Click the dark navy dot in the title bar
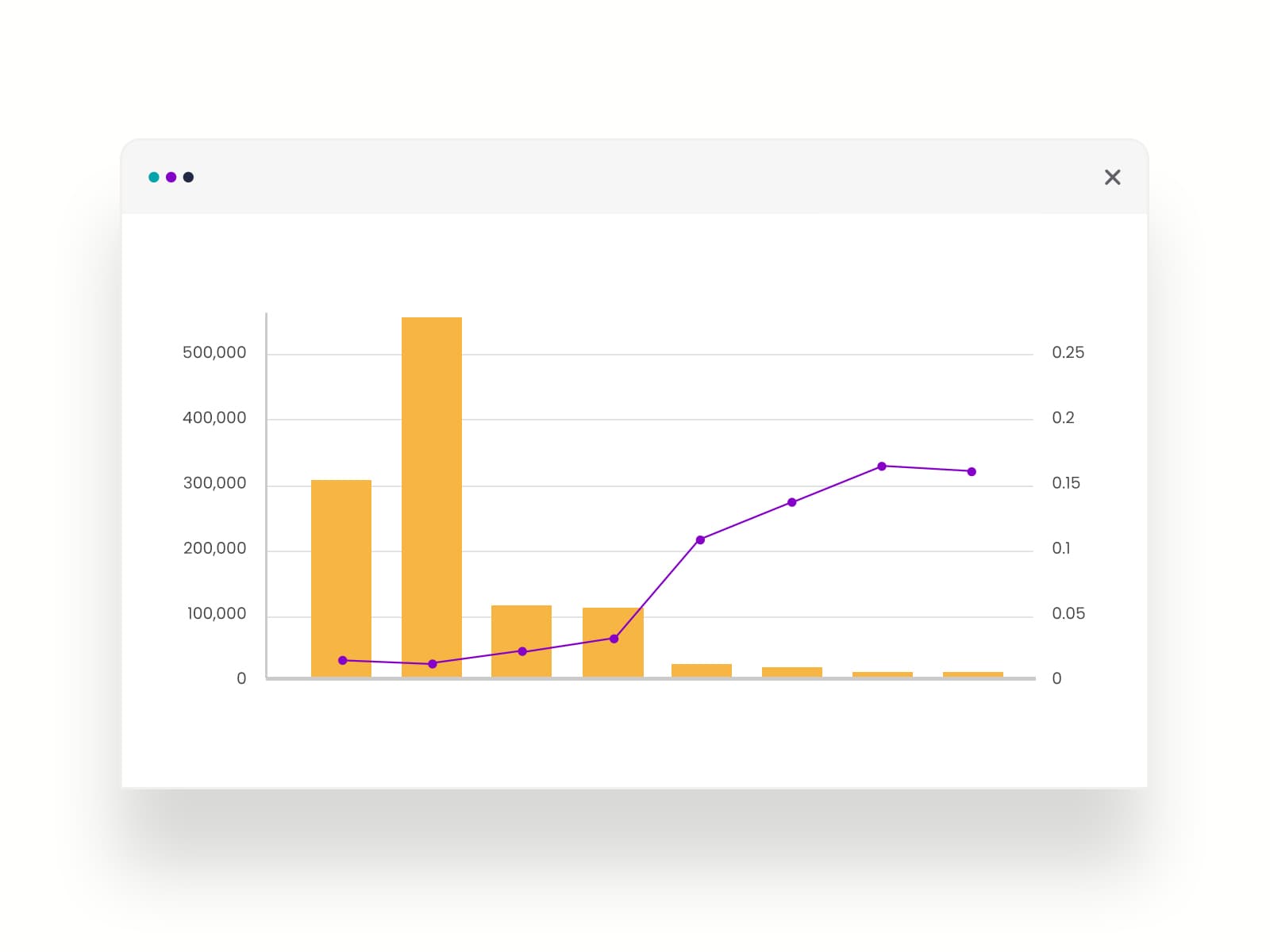 pyautogui.click(x=188, y=177)
